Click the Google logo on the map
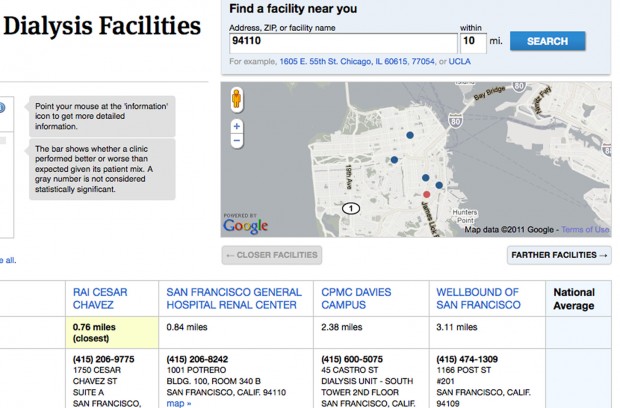This screenshot has width=620, height=408. tap(246, 225)
